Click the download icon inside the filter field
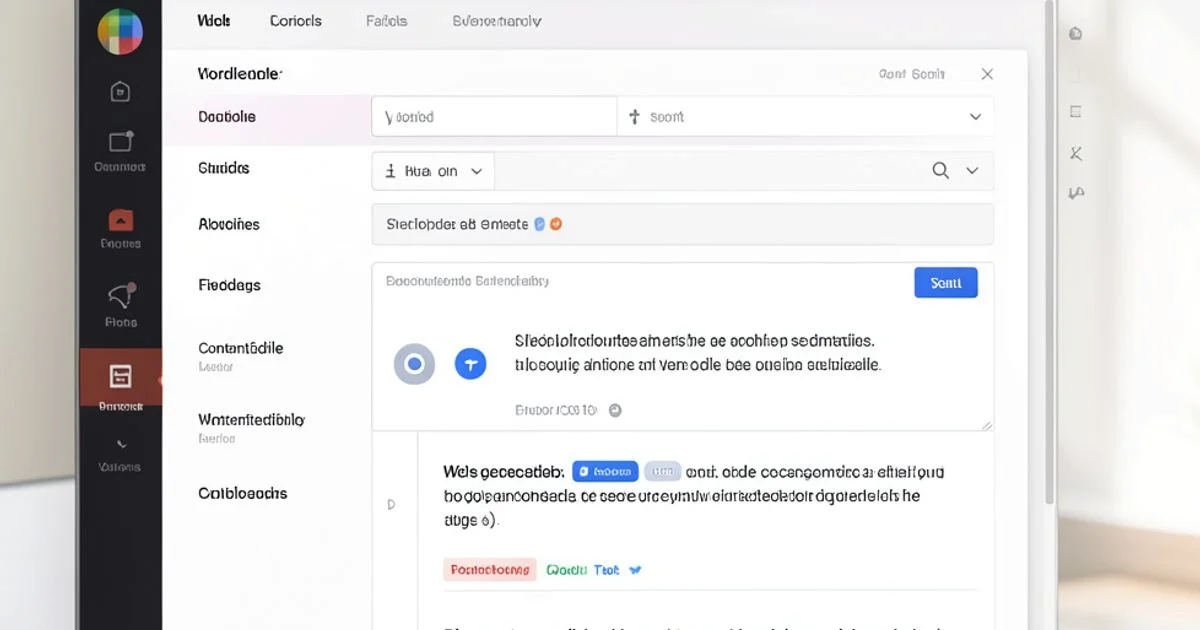The height and width of the screenshot is (630, 1200). (x=390, y=170)
